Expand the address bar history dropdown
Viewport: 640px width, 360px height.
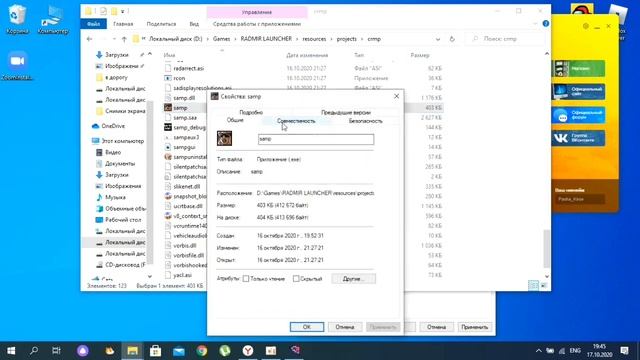coord(438,39)
